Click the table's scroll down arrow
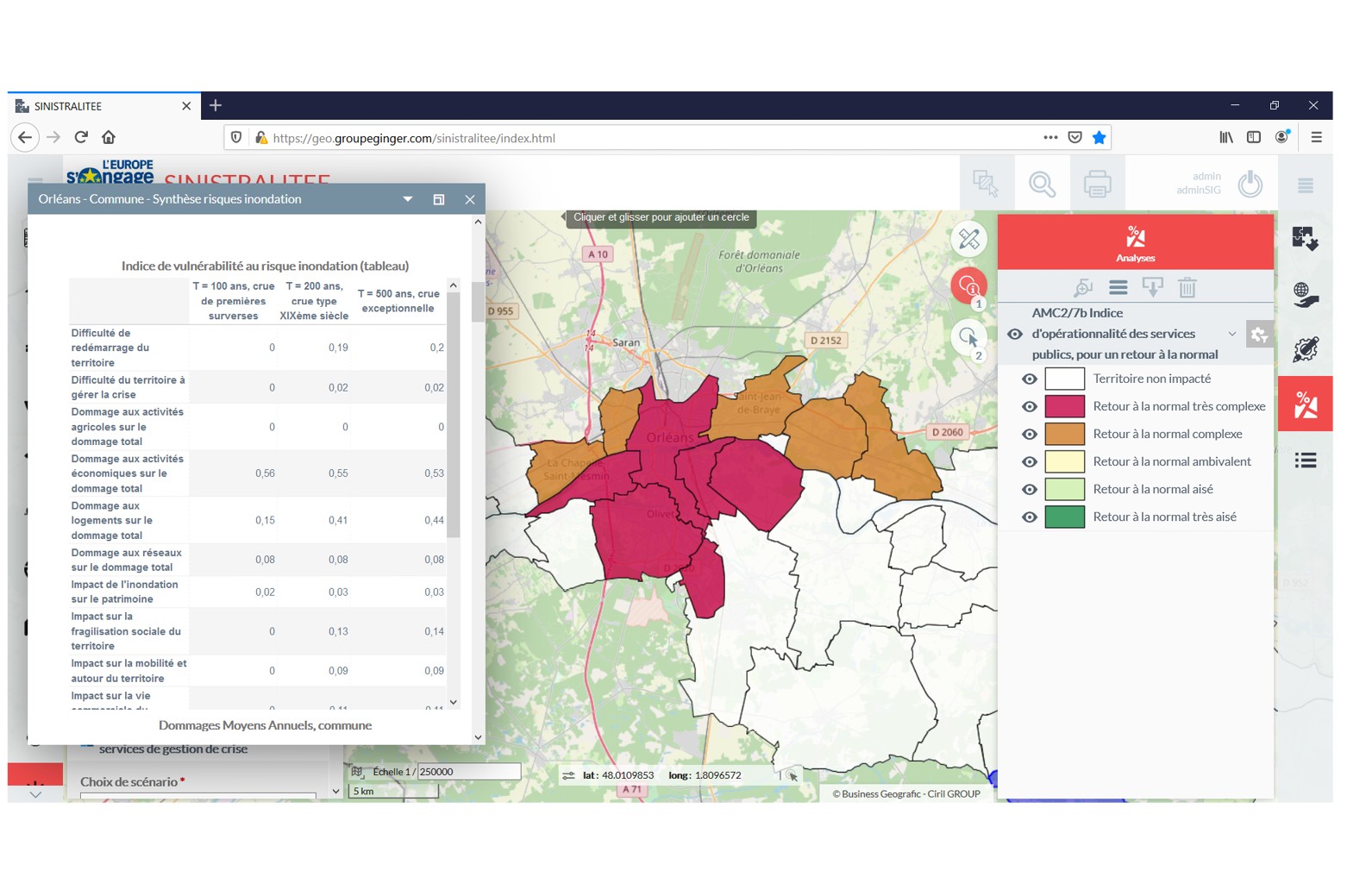This screenshot has width=1347, height=896. (x=454, y=702)
